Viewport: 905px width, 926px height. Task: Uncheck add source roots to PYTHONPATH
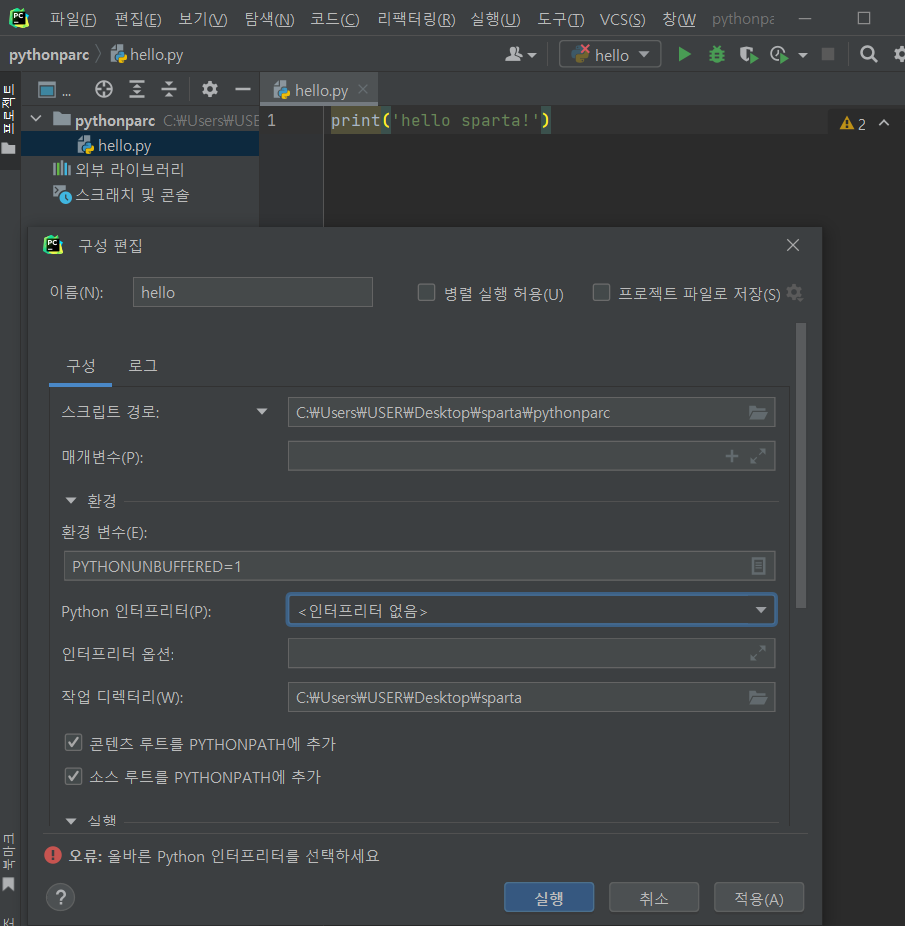pos(73,776)
